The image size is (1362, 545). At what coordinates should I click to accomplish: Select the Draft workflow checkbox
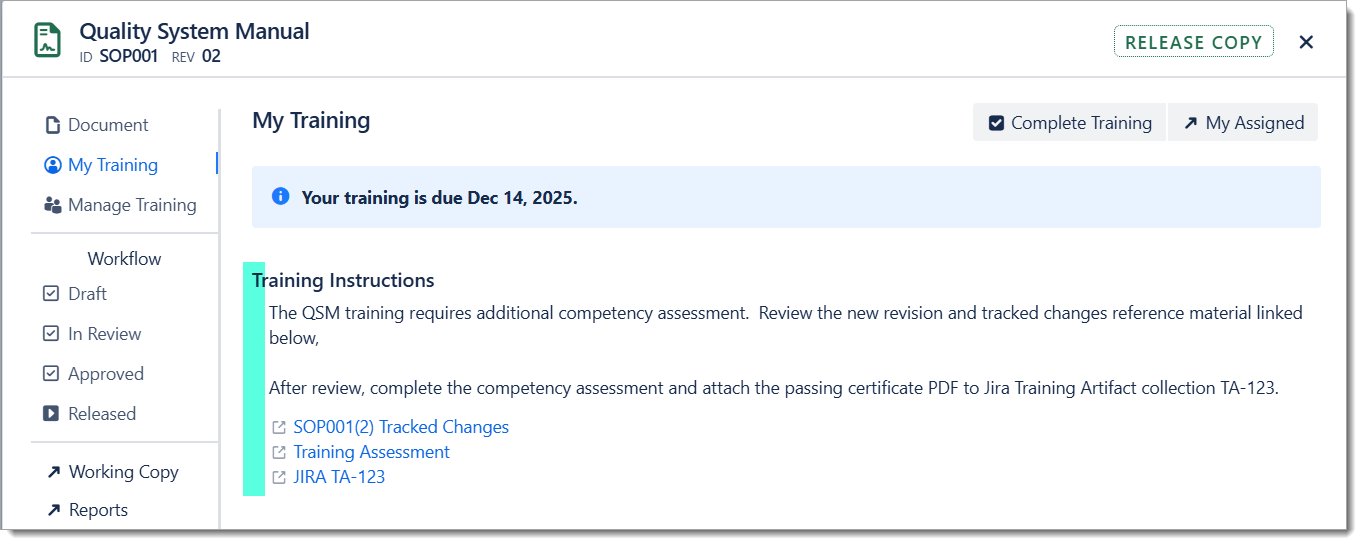[x=51, y=294]
